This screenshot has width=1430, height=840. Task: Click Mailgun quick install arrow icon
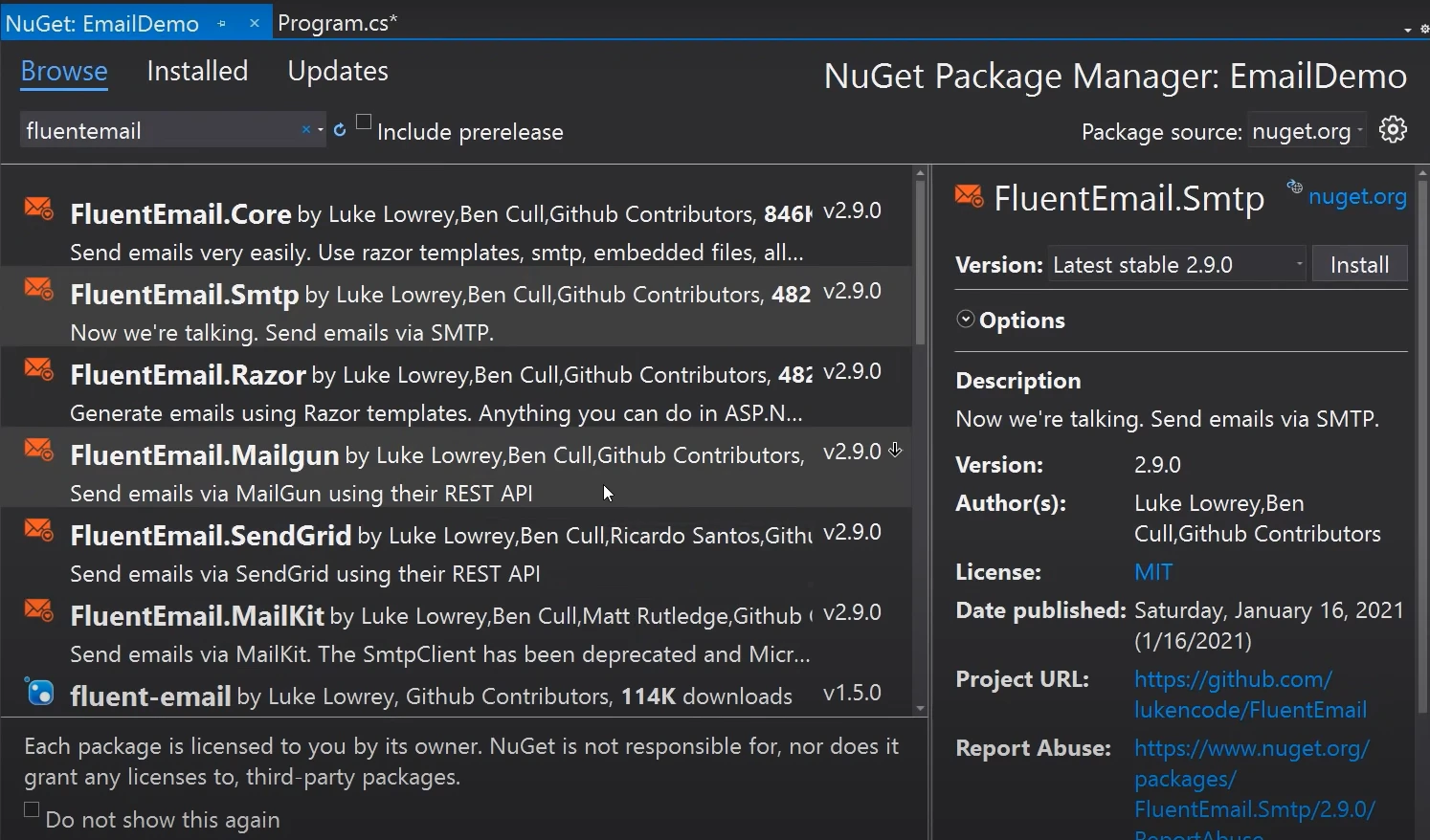pos(895,450)
